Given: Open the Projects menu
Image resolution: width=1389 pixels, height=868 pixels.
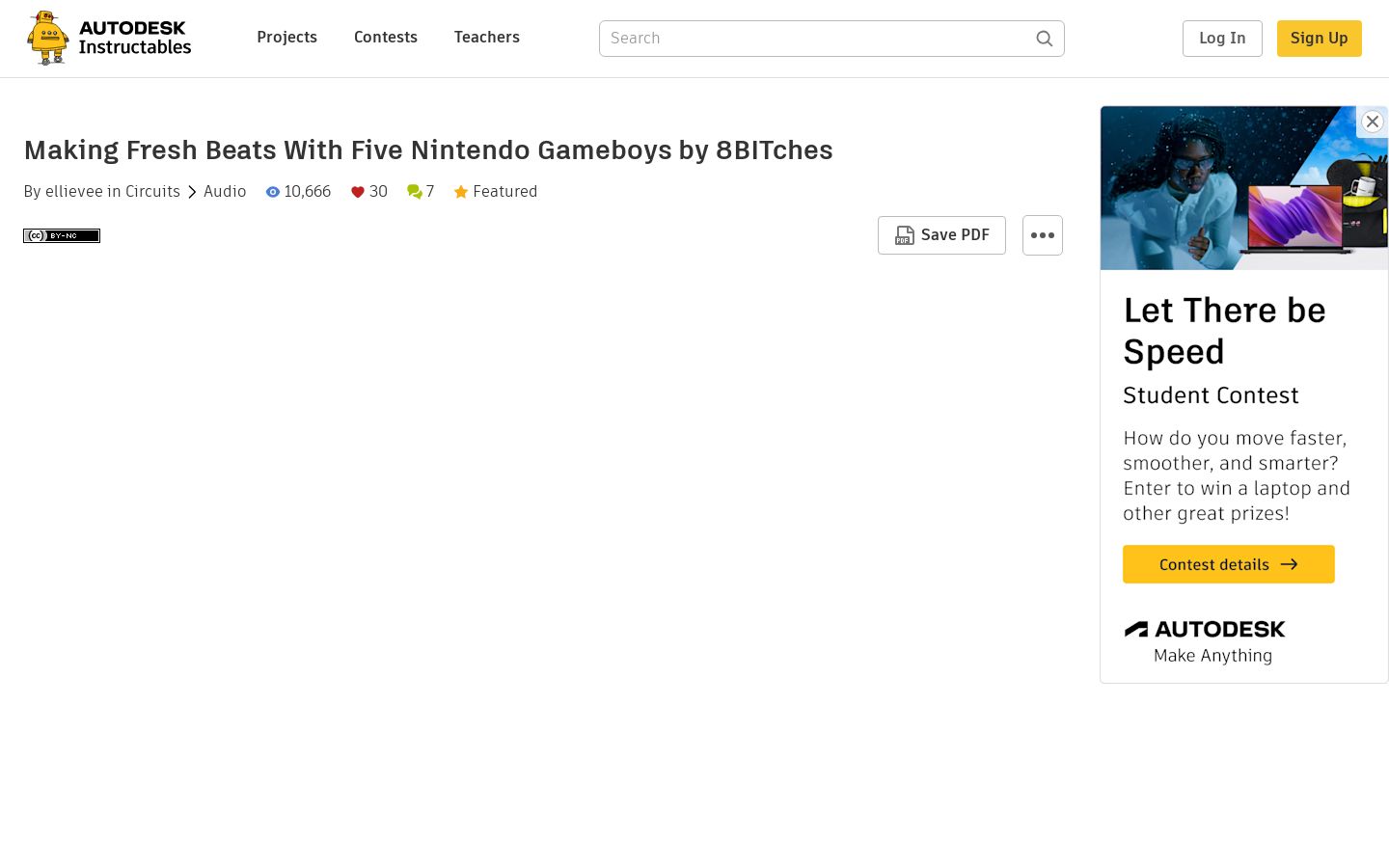Looking at the screenshot, I should [286, 38].
